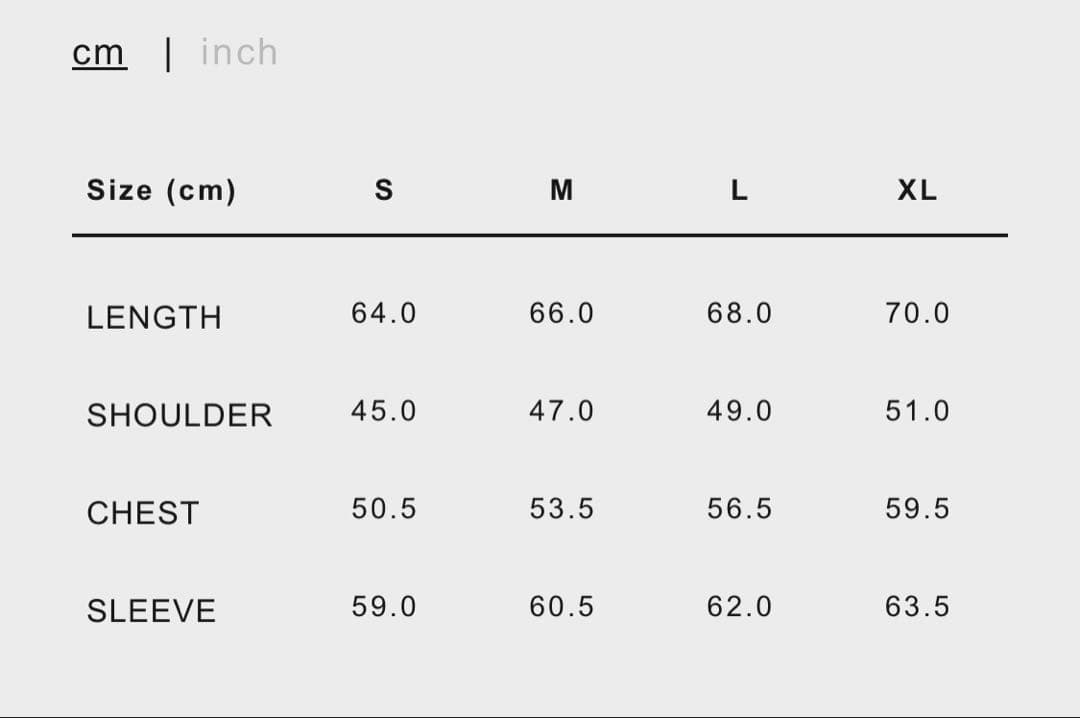Select the 62.0 sleeve value for L
This screenshot has width=1080, height=718.
[739, 607]
